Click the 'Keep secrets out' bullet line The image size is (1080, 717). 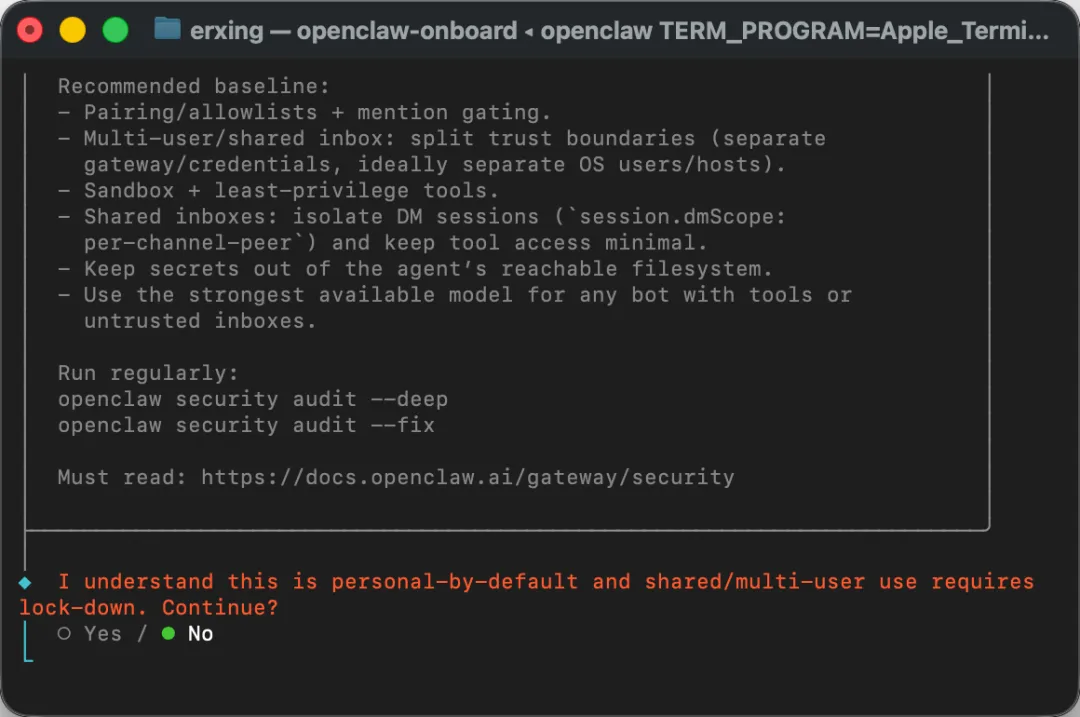(x=415, y=269)
